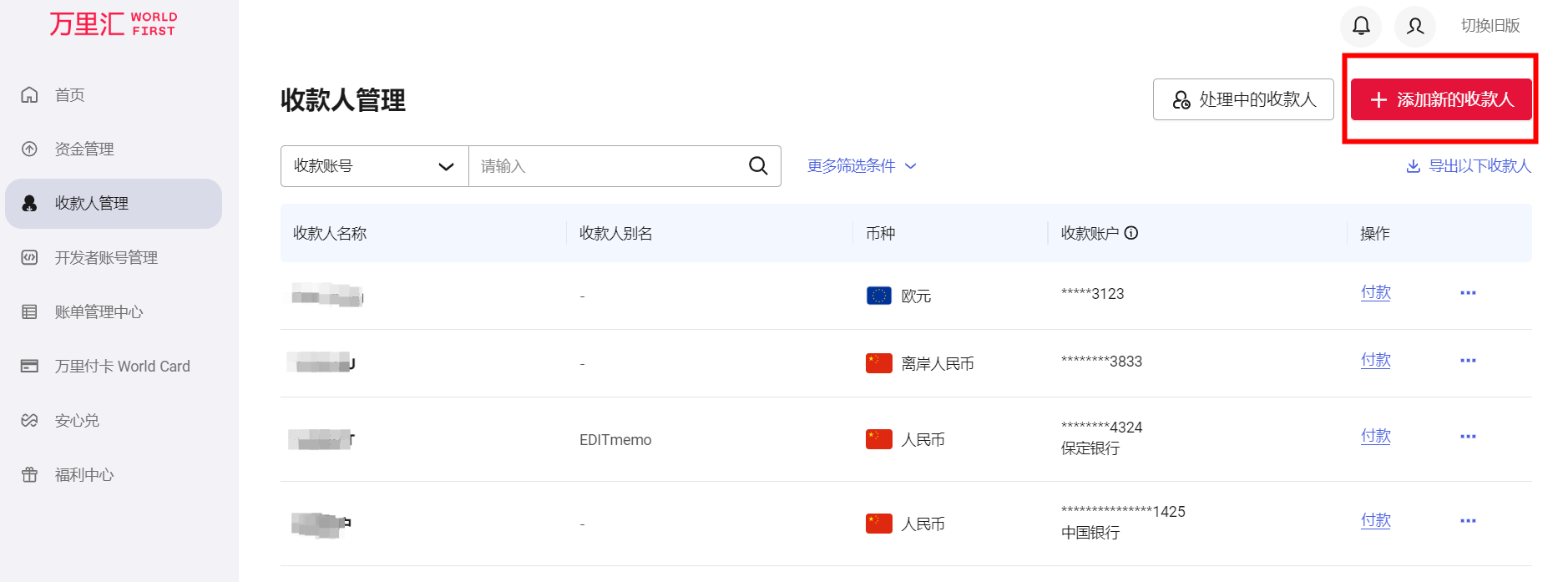1568x582 pixels.
Task: Expand 更多筛选条件 filter options
Action: [861, 166]
